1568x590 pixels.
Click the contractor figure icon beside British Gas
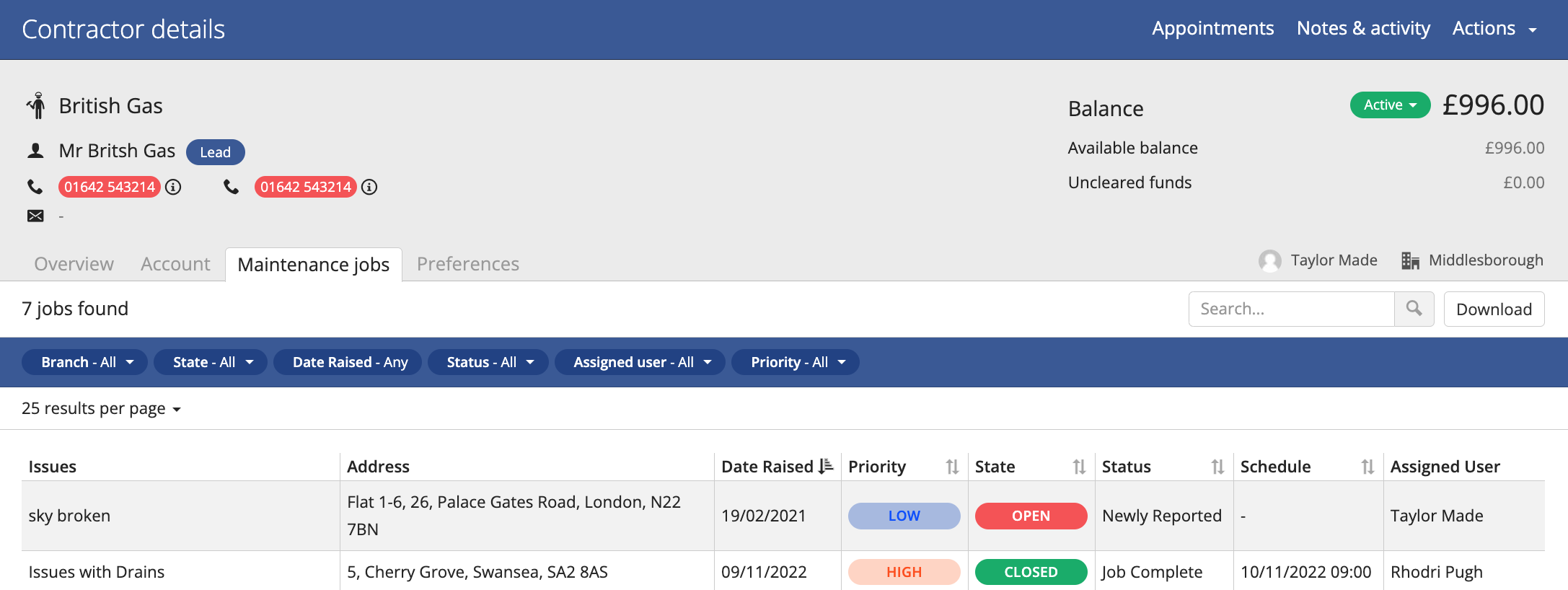coord(37,105)
